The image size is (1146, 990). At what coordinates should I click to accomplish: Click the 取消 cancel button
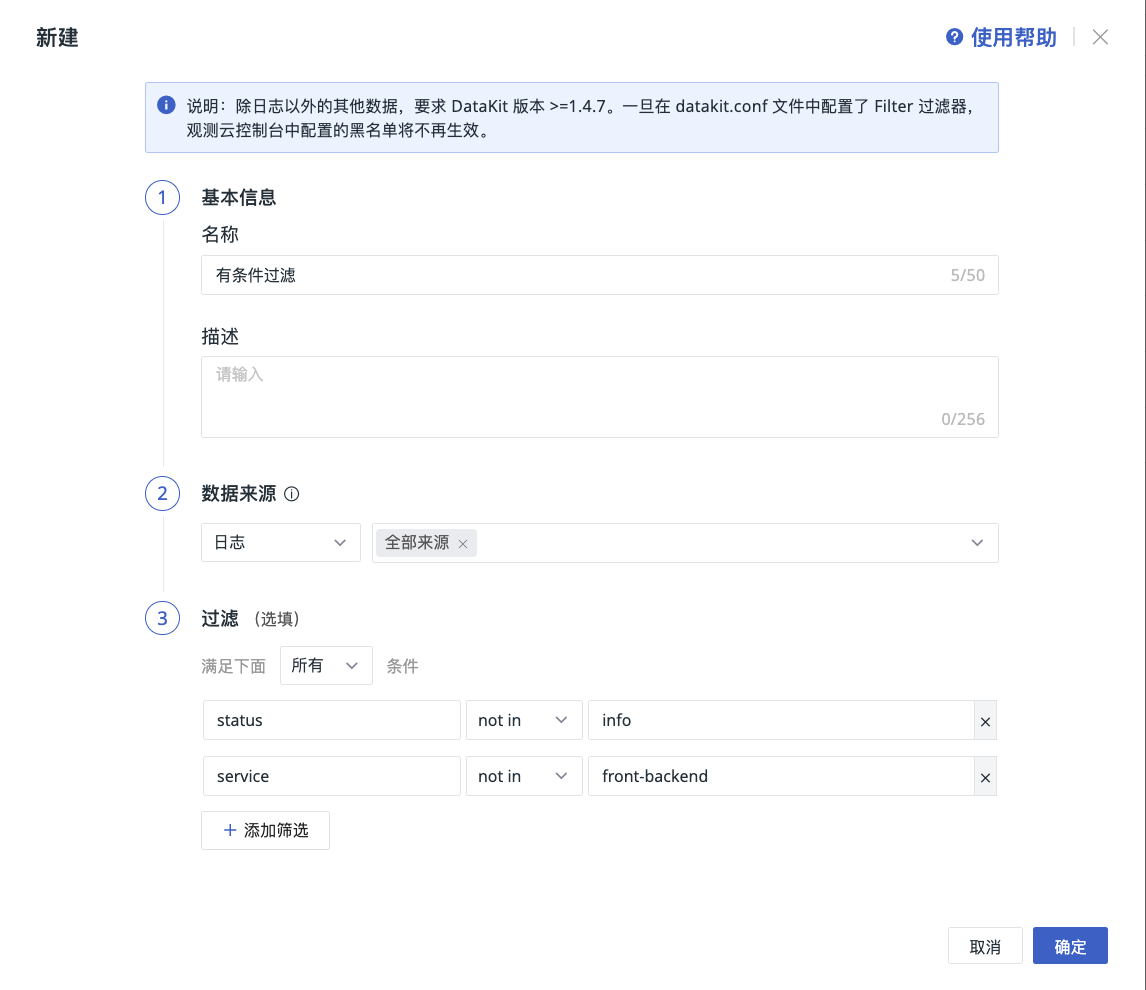tap(985, 946)
